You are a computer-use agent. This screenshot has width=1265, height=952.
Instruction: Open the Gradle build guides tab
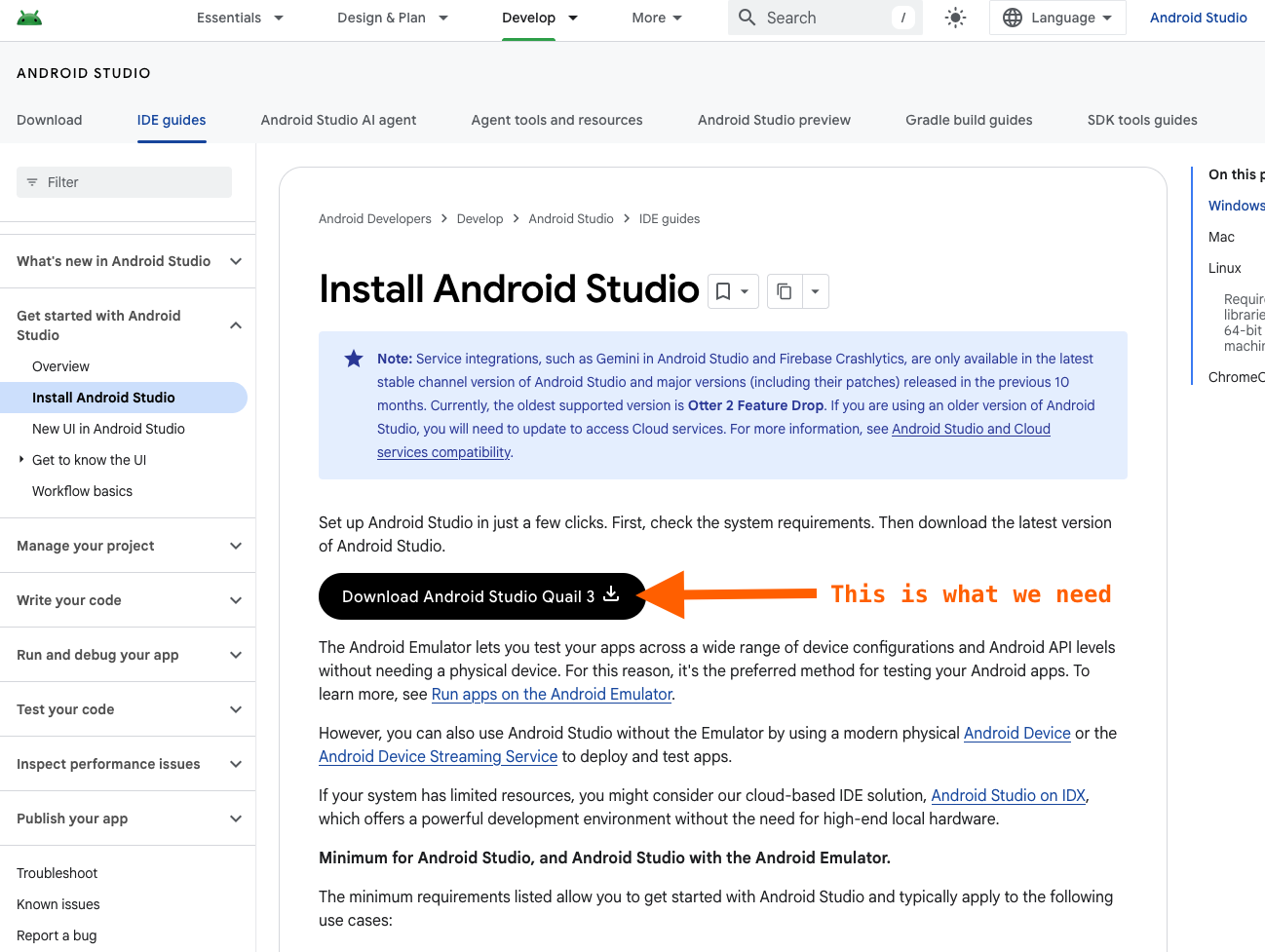(969, 120)
